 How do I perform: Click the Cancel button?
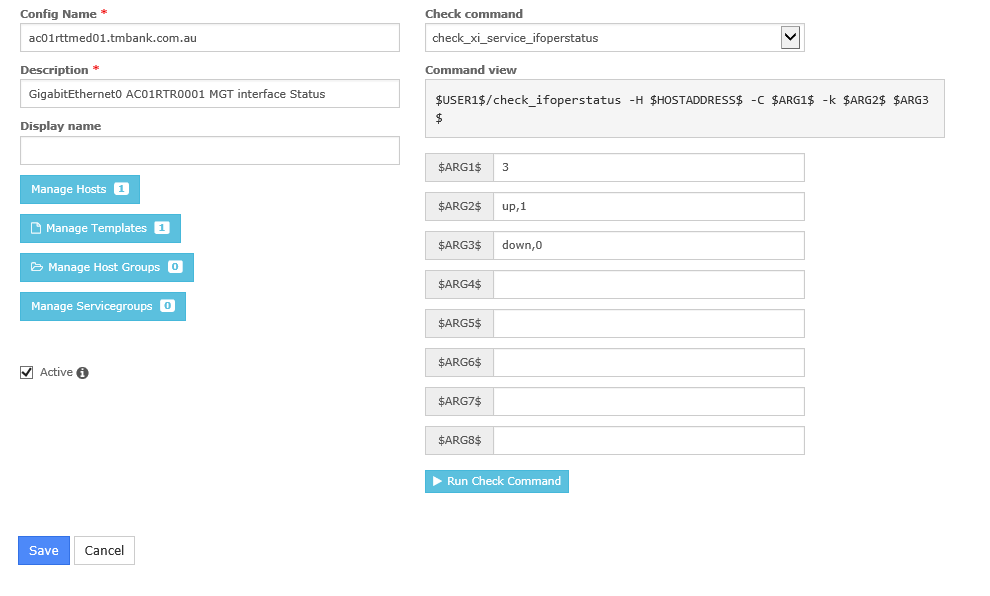coord(104,550)
